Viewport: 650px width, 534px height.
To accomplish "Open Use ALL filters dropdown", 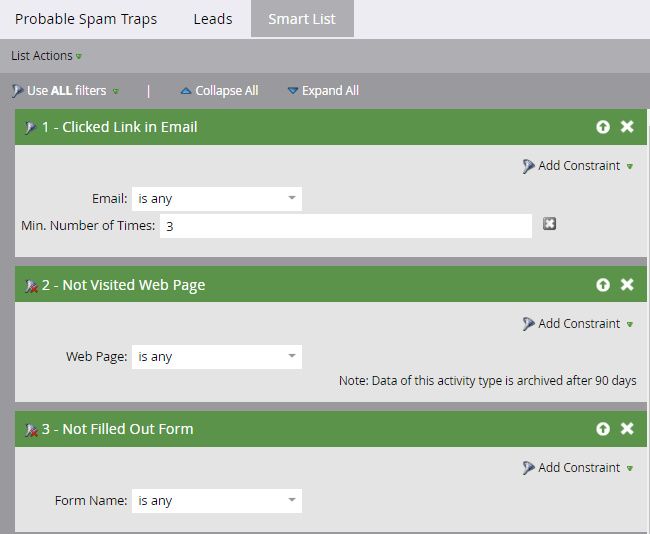I will (66, 91).
